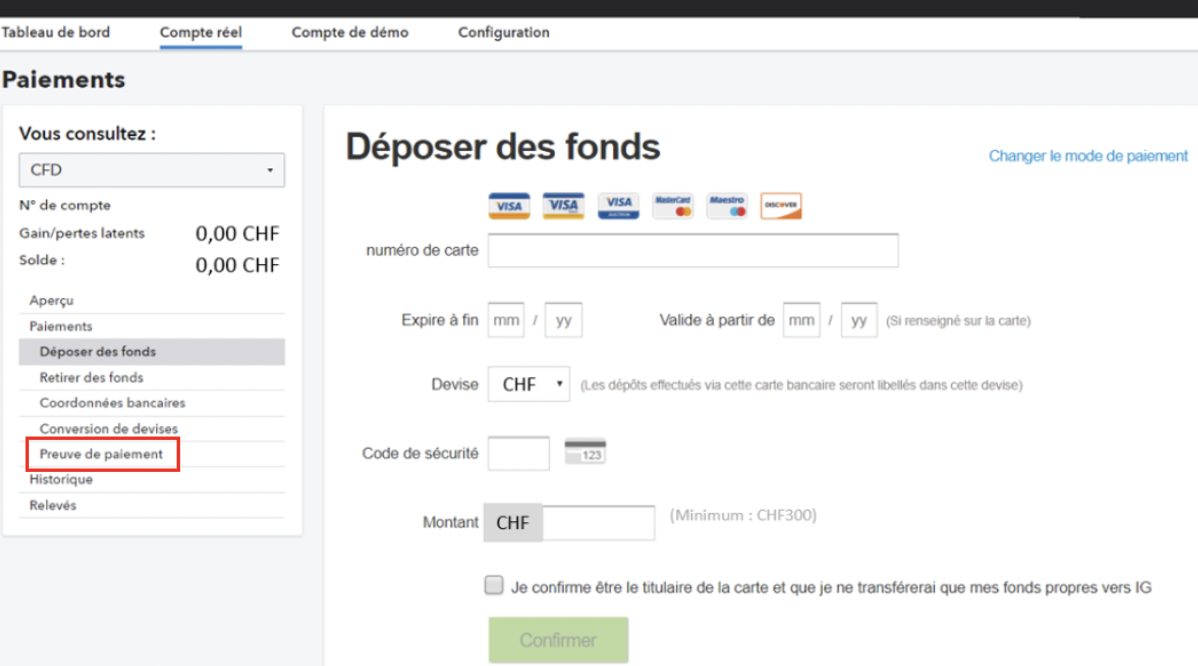1198x666 pixels.
Task: Click the Visa Electron icon
Action: (x=617, y=205)
